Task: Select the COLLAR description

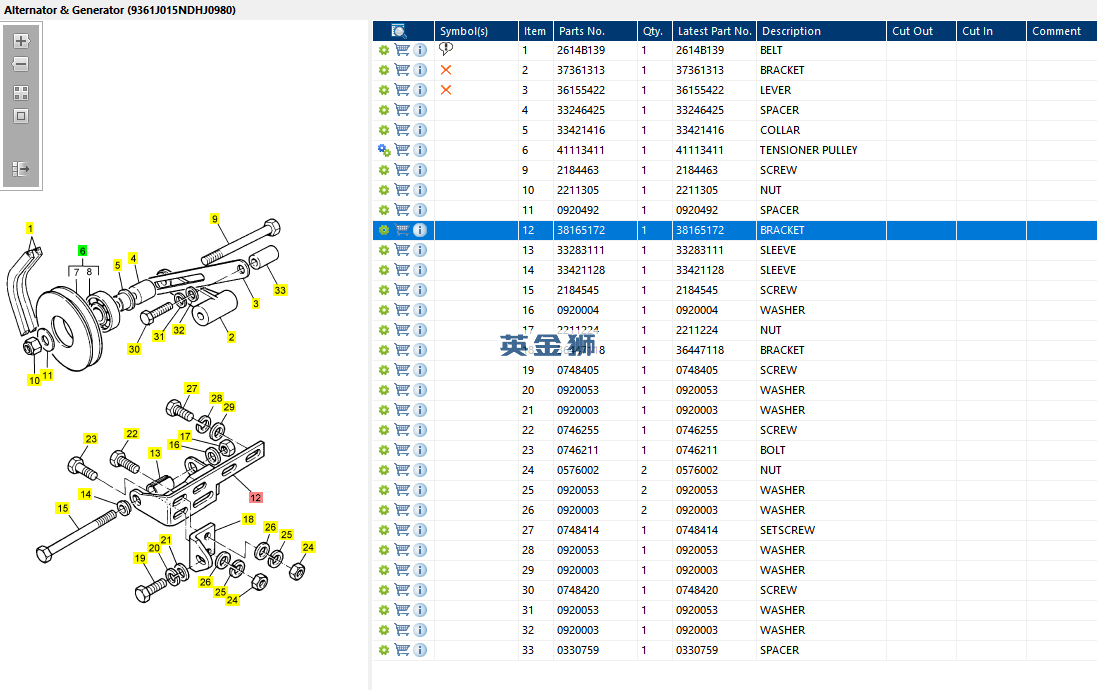Action: coord(780,130)
